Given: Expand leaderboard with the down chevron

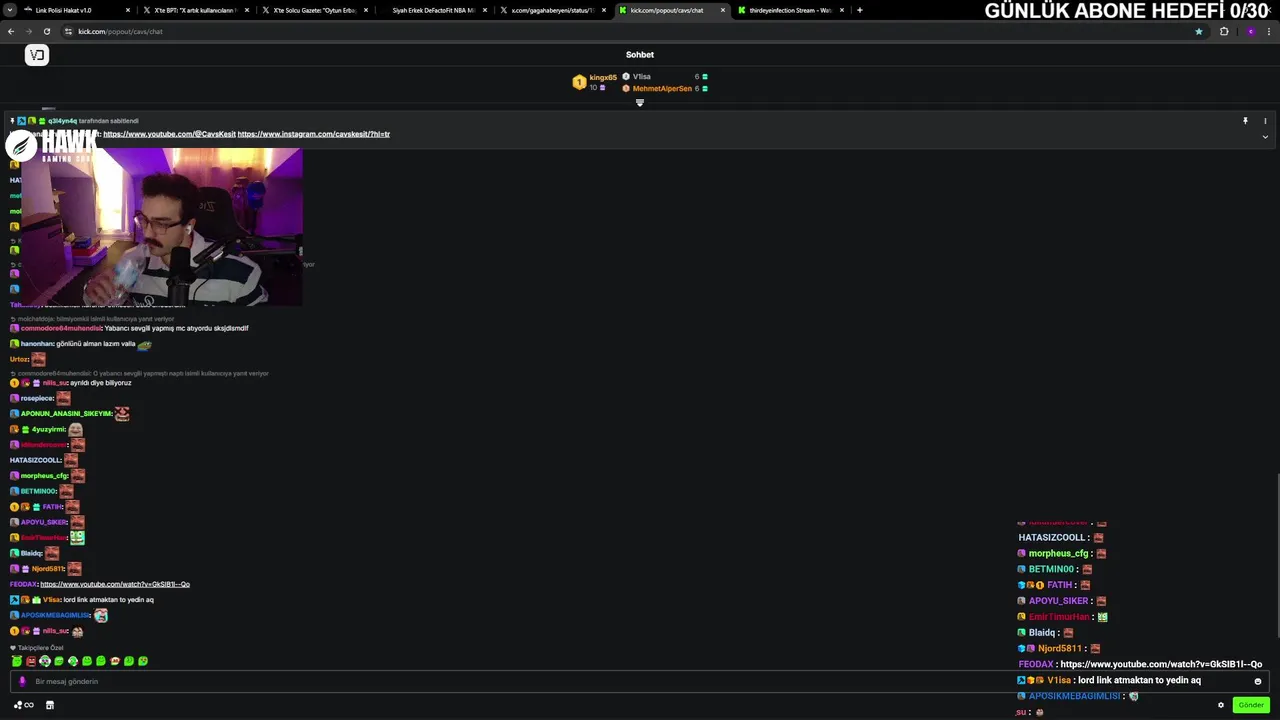Looking at the screenshot, I should [640, 102].
